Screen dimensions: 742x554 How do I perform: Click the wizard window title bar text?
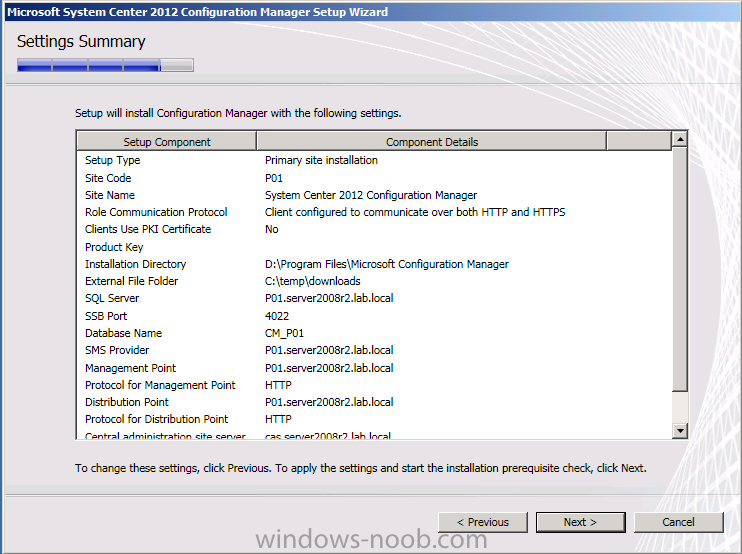(197, 12)
